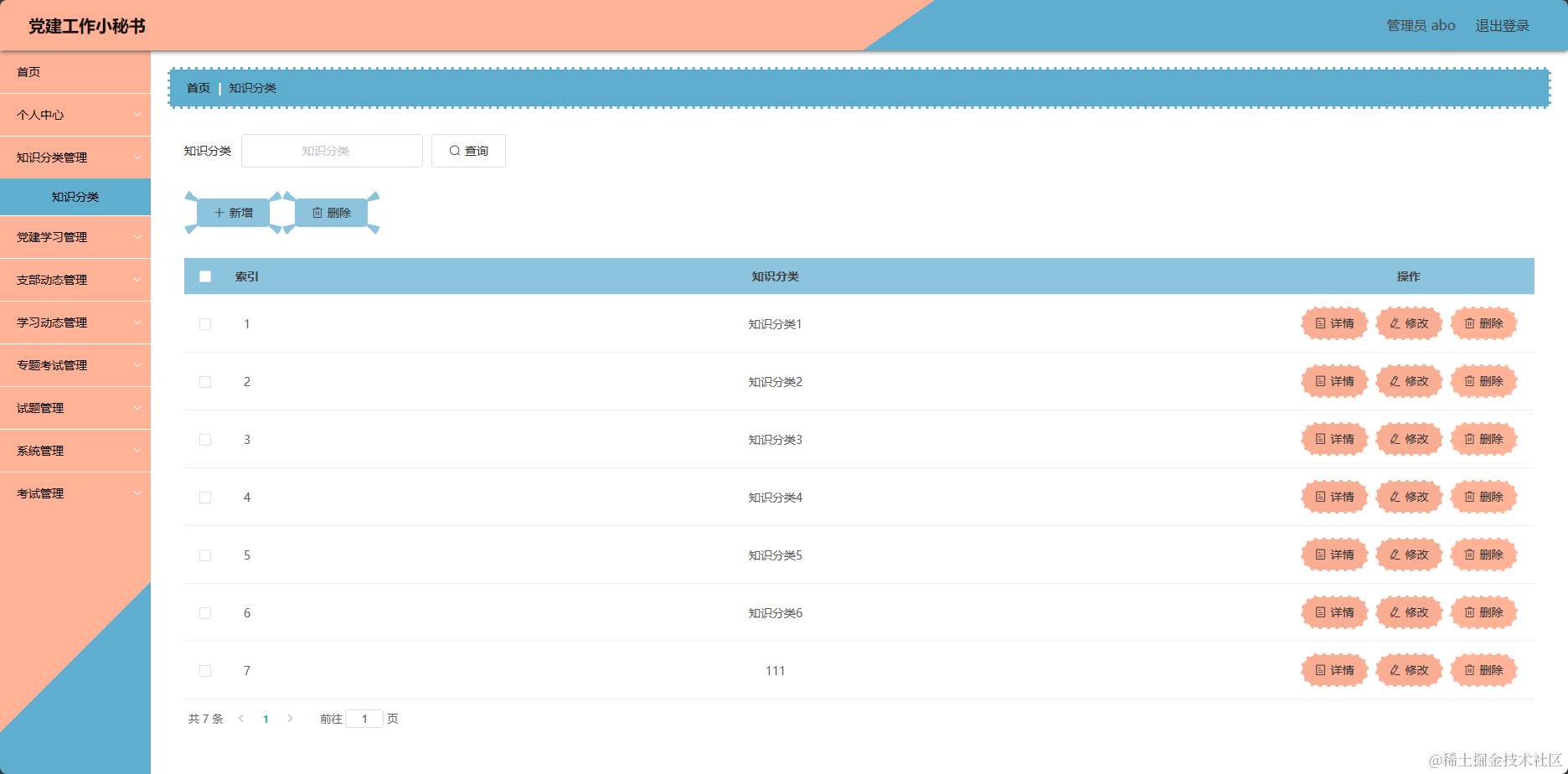Delete row 知识分类2 via 删除

point(1483,381)
